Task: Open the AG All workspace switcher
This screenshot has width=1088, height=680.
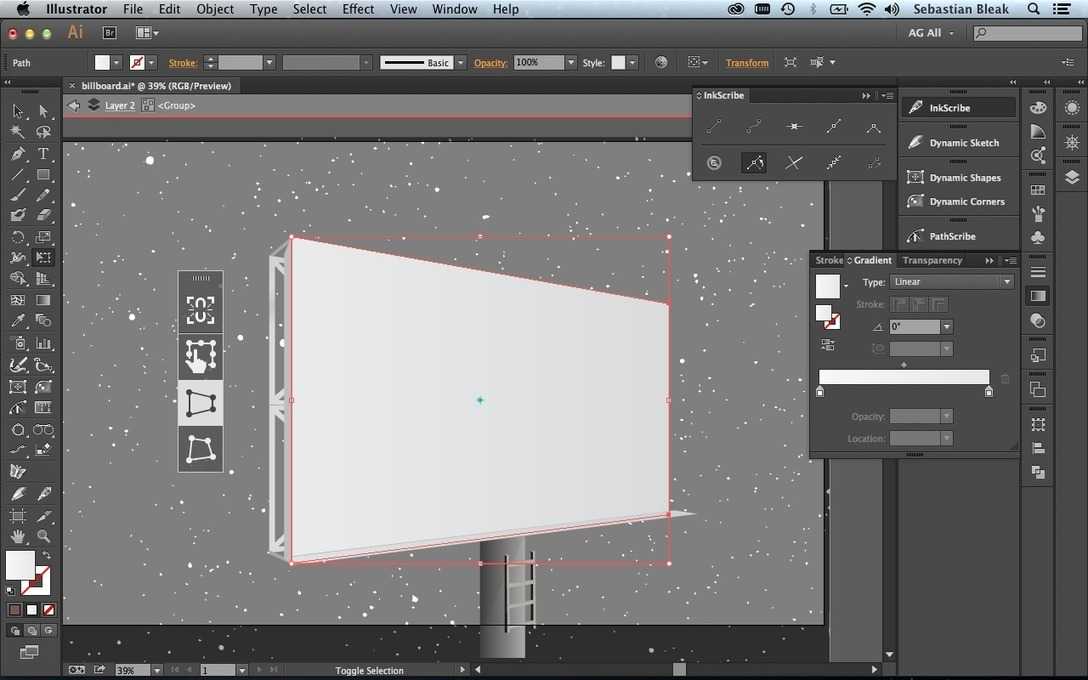Action: point(930,33)
